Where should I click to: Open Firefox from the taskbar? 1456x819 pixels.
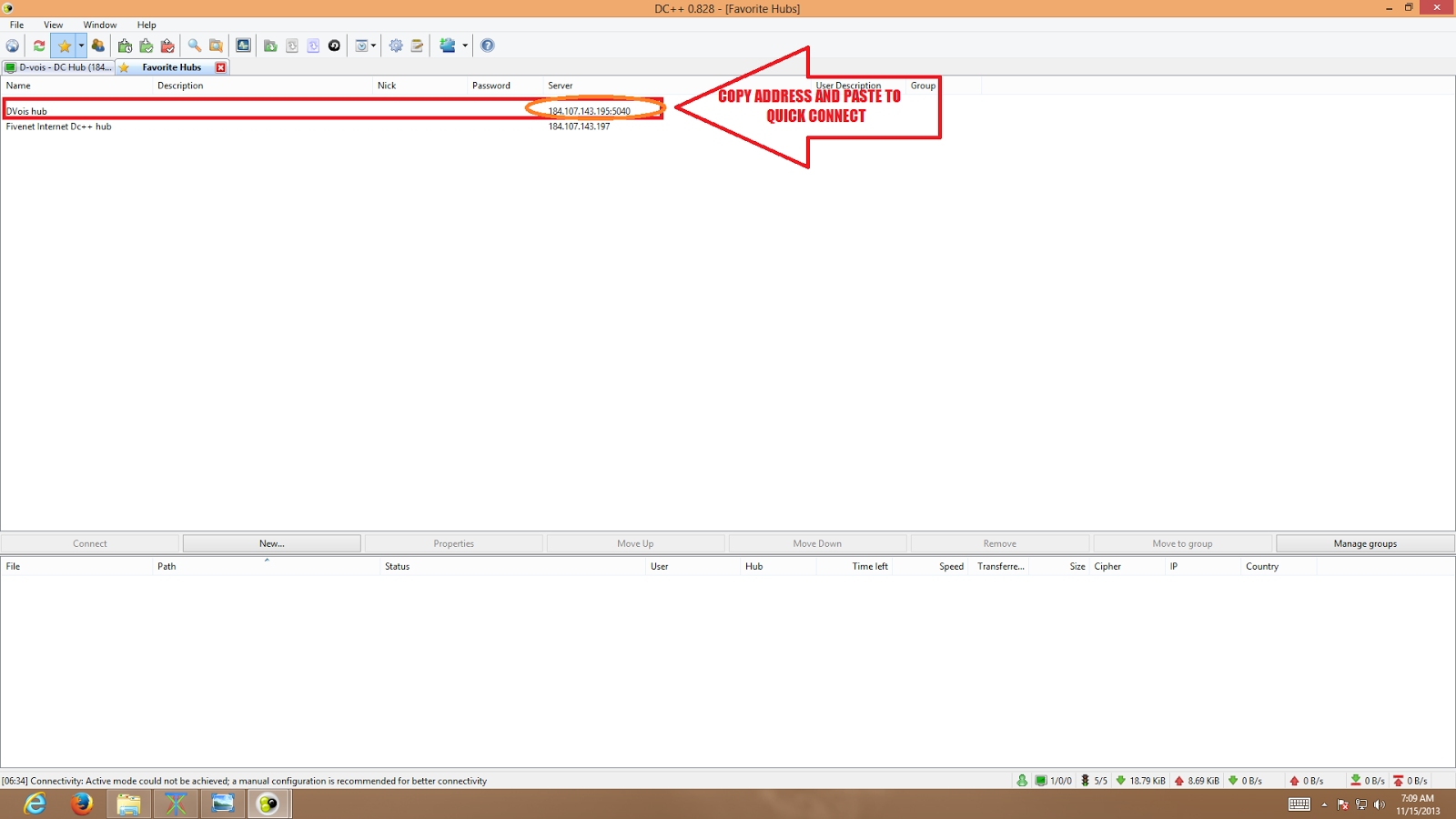(82, 804)
